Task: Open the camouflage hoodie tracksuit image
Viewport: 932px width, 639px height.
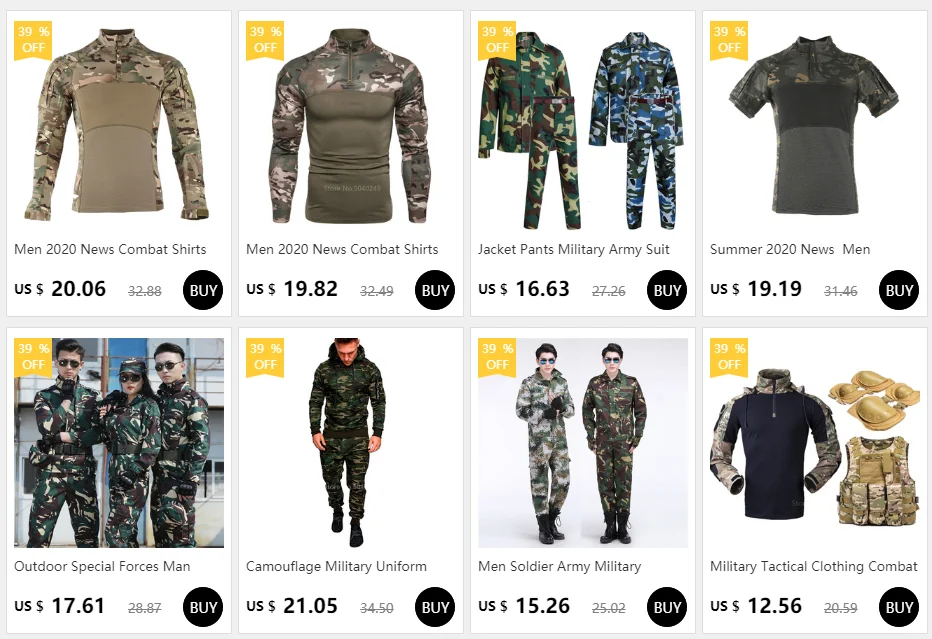Action: (351, 443)
